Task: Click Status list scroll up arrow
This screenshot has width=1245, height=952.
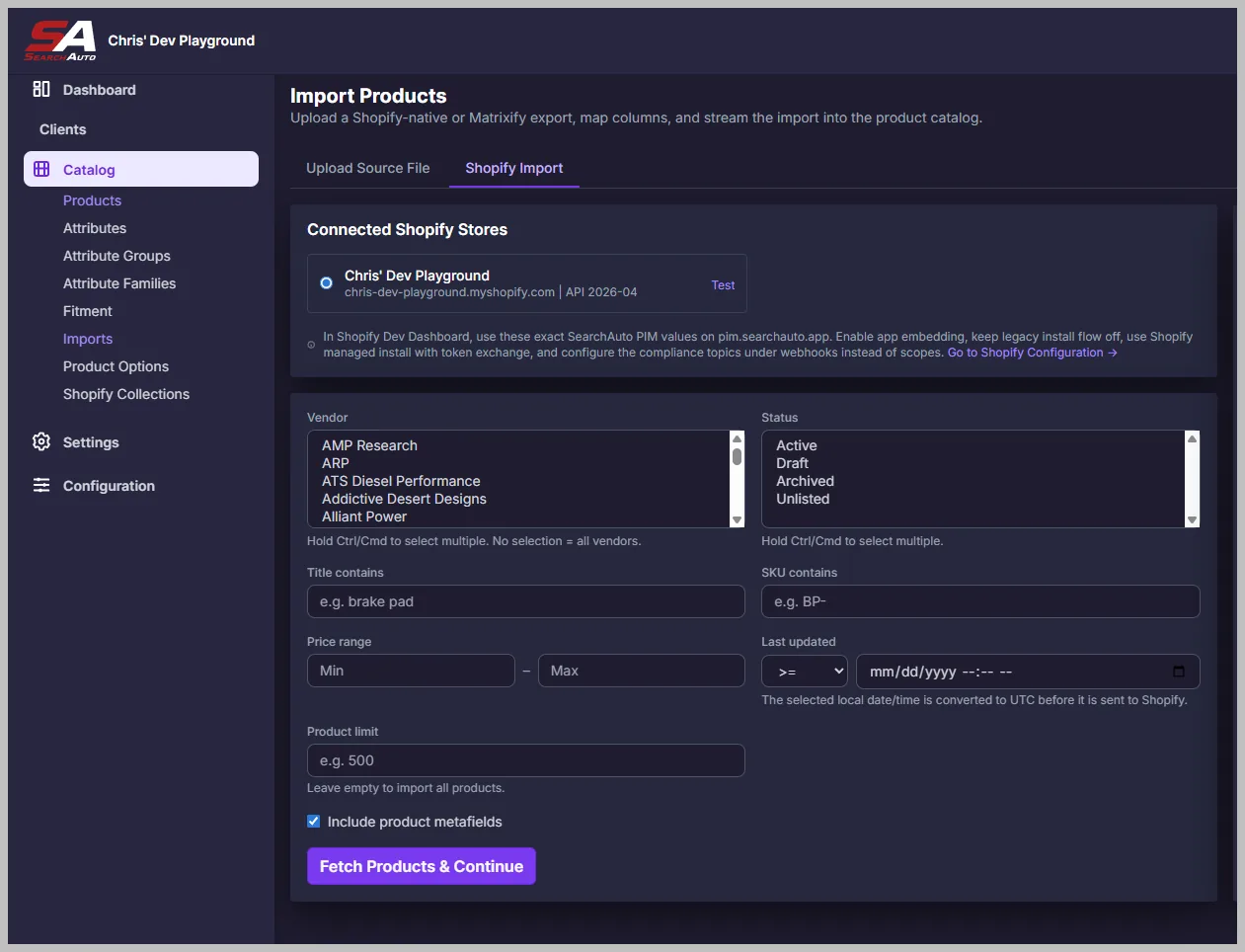Action: pyautogui.click(x=1192, y=438)
